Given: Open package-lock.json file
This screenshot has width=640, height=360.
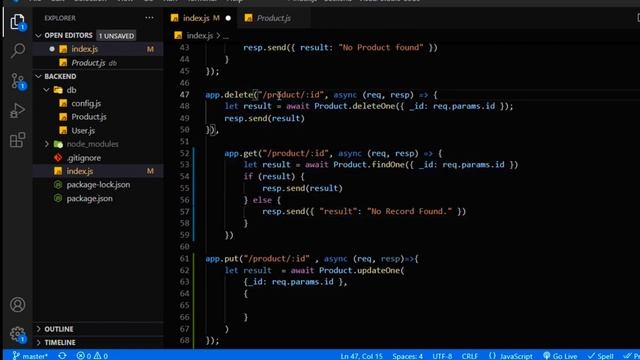Looking at the screenshot, I should pyautogui.click(x=98, y=184).
